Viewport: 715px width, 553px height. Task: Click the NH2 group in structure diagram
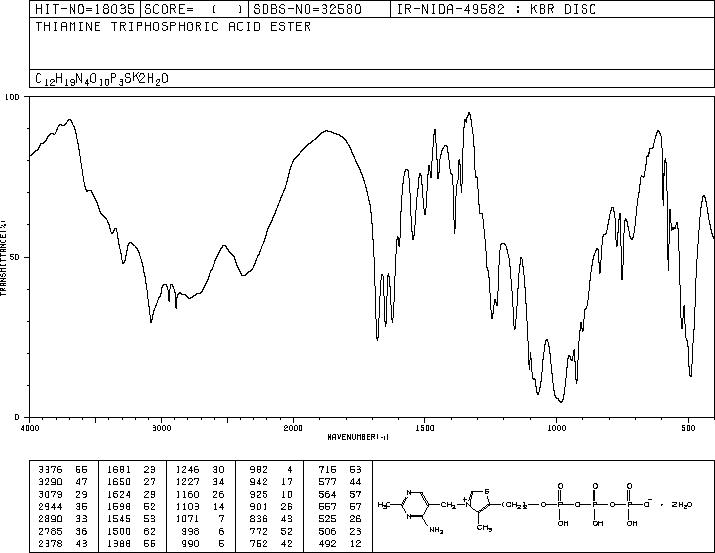coord(436,531)
